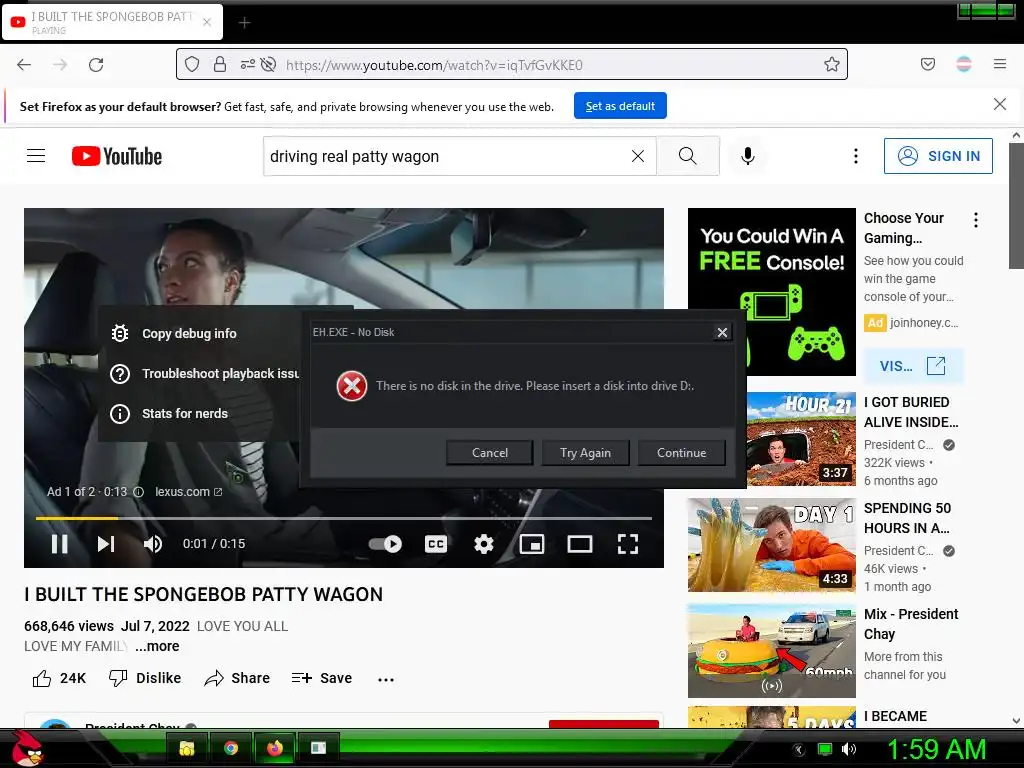
Task: Open player settings gear icon
Action: click(483, 543)
